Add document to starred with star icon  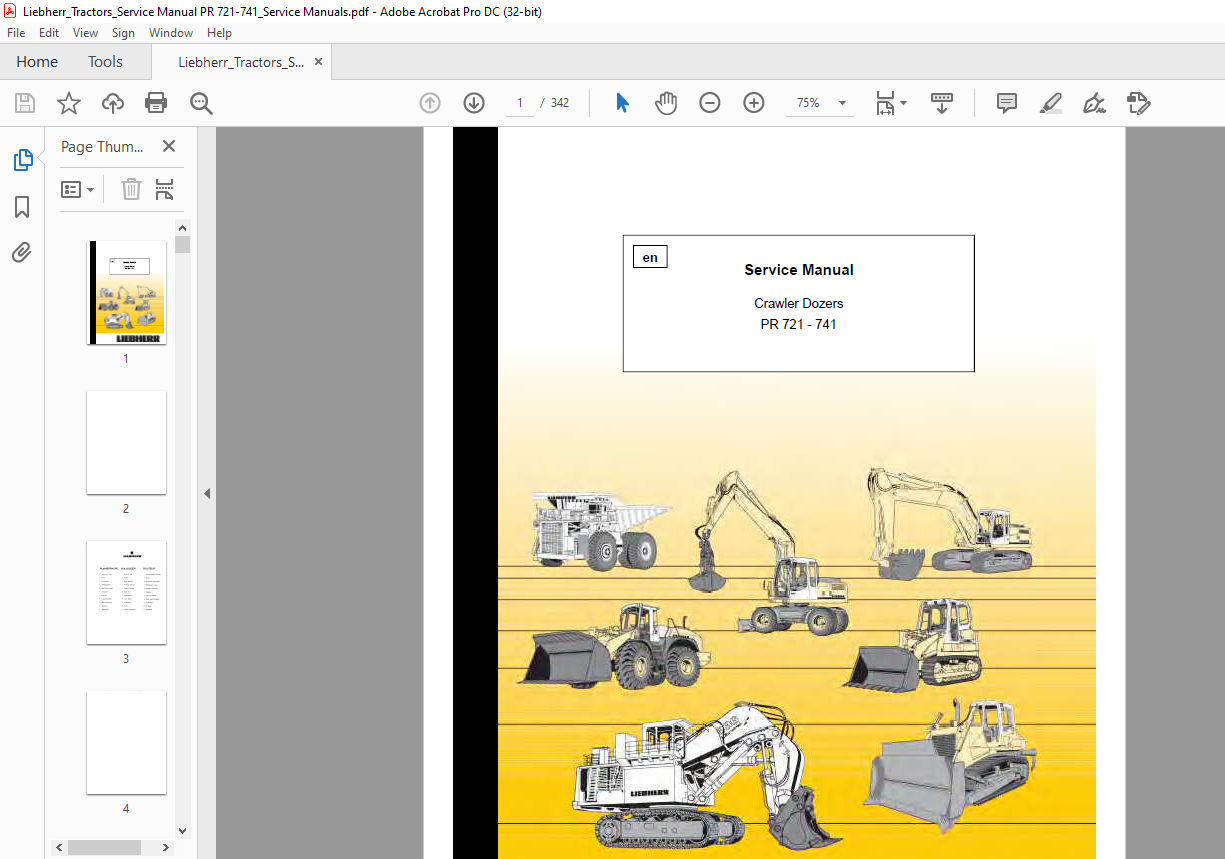click(x=69, y=103)
